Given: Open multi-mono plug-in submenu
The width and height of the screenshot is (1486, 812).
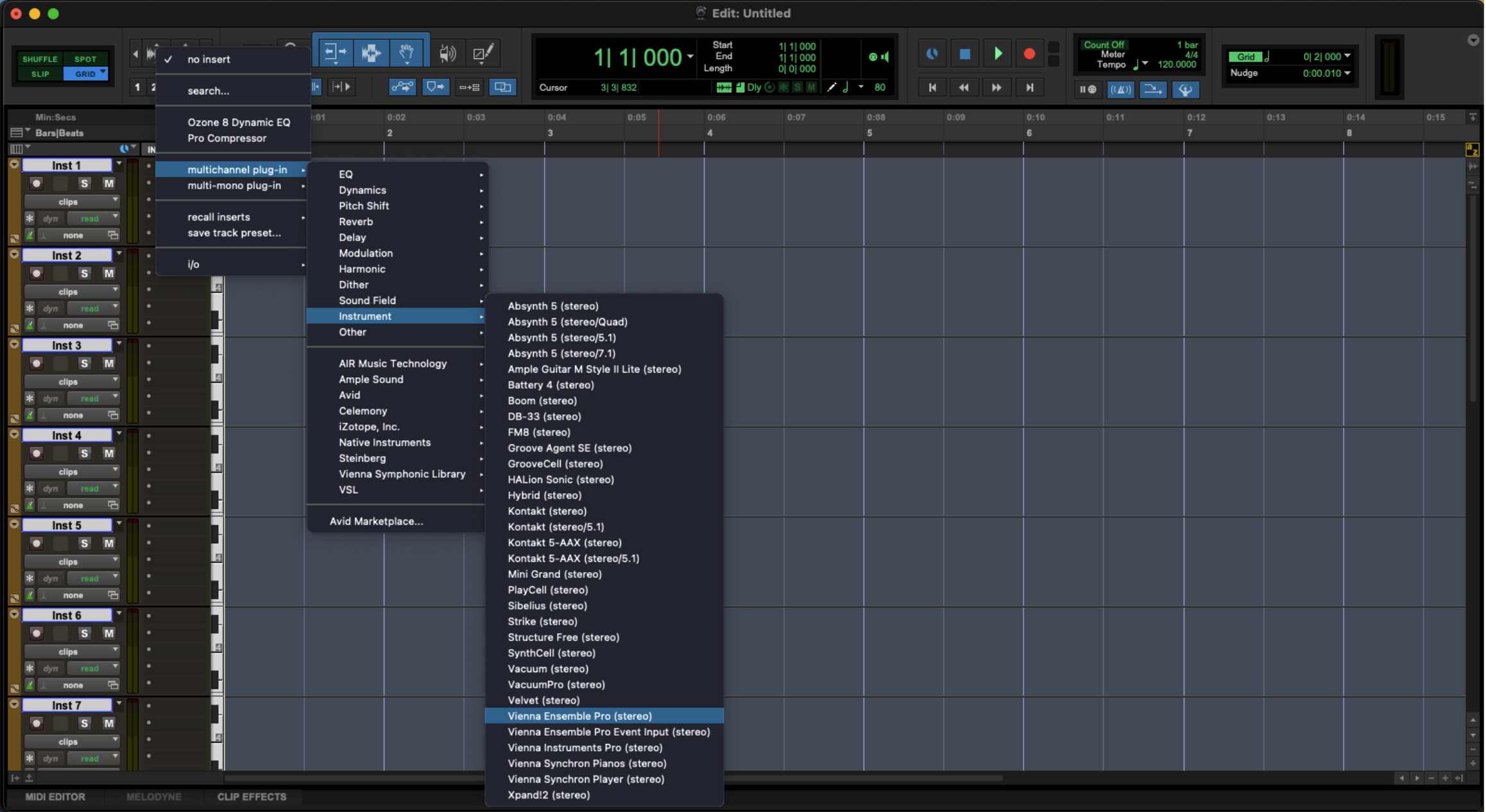Looking at the screenshot, I should [x=233, y=185].
